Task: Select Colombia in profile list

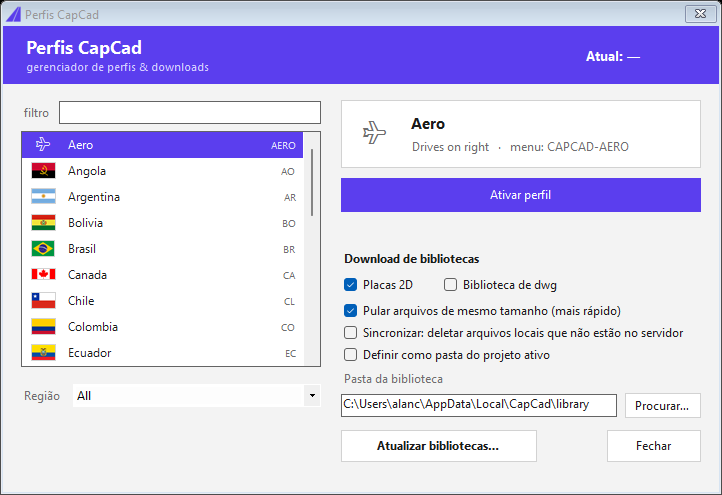Action: click(x=162, y=327)
